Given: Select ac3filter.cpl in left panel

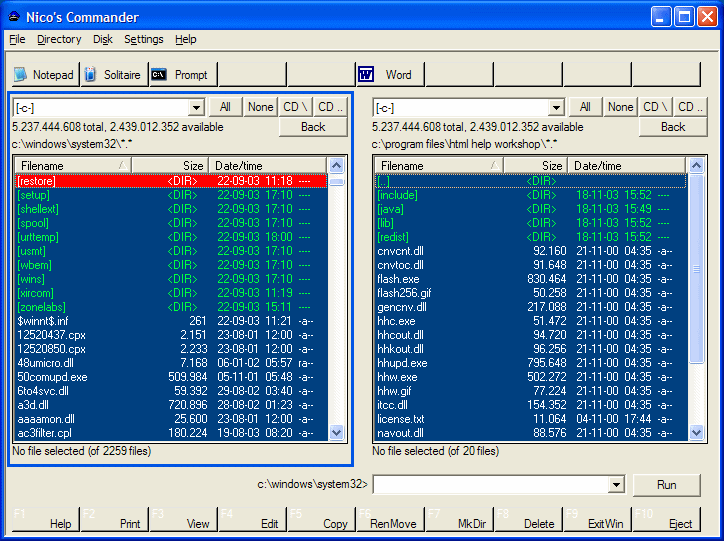Looking at the screenshot, I should coord(171,433).
